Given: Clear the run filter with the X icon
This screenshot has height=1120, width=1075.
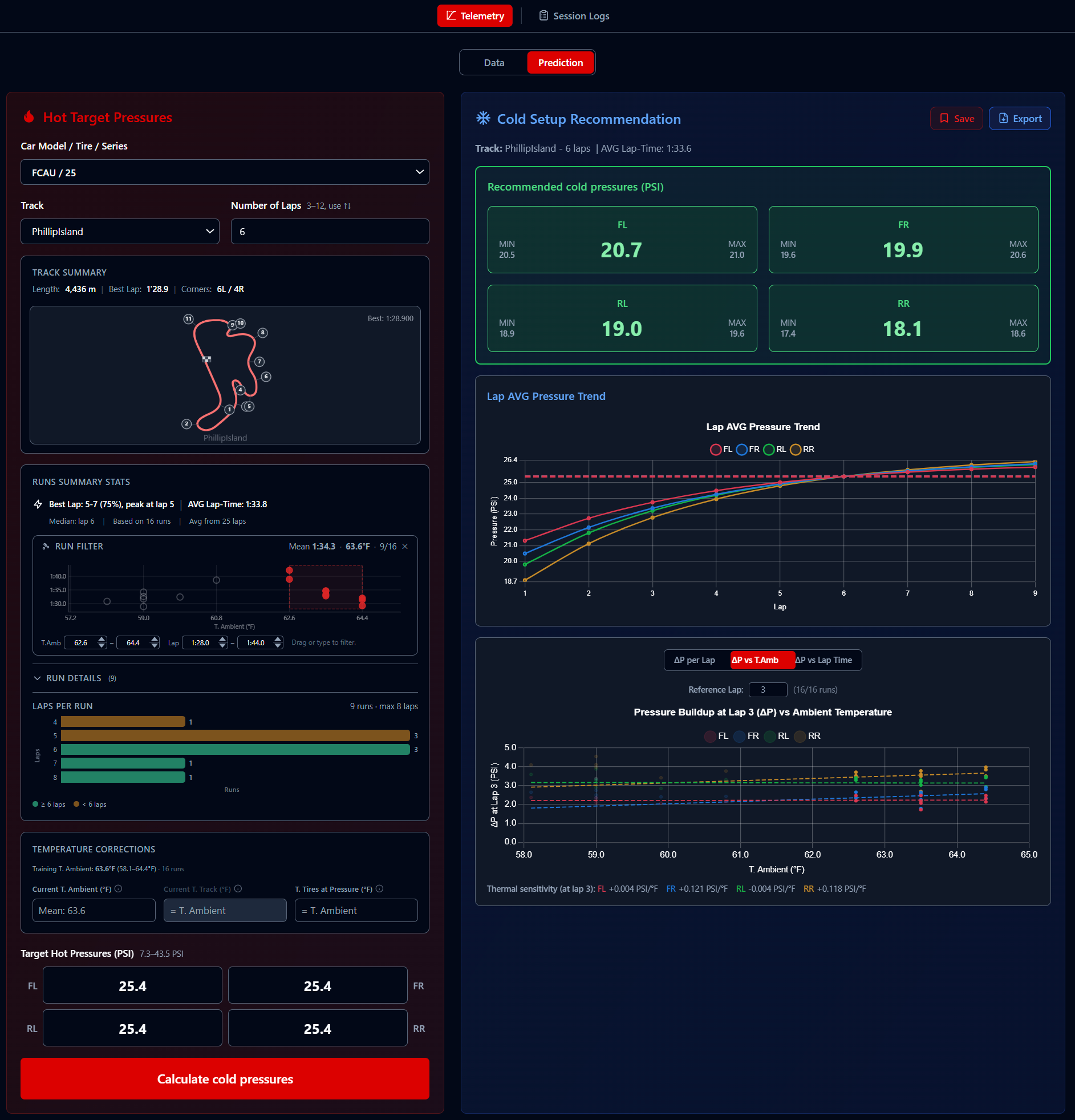Looking at the screenshot, I should 405,546.
